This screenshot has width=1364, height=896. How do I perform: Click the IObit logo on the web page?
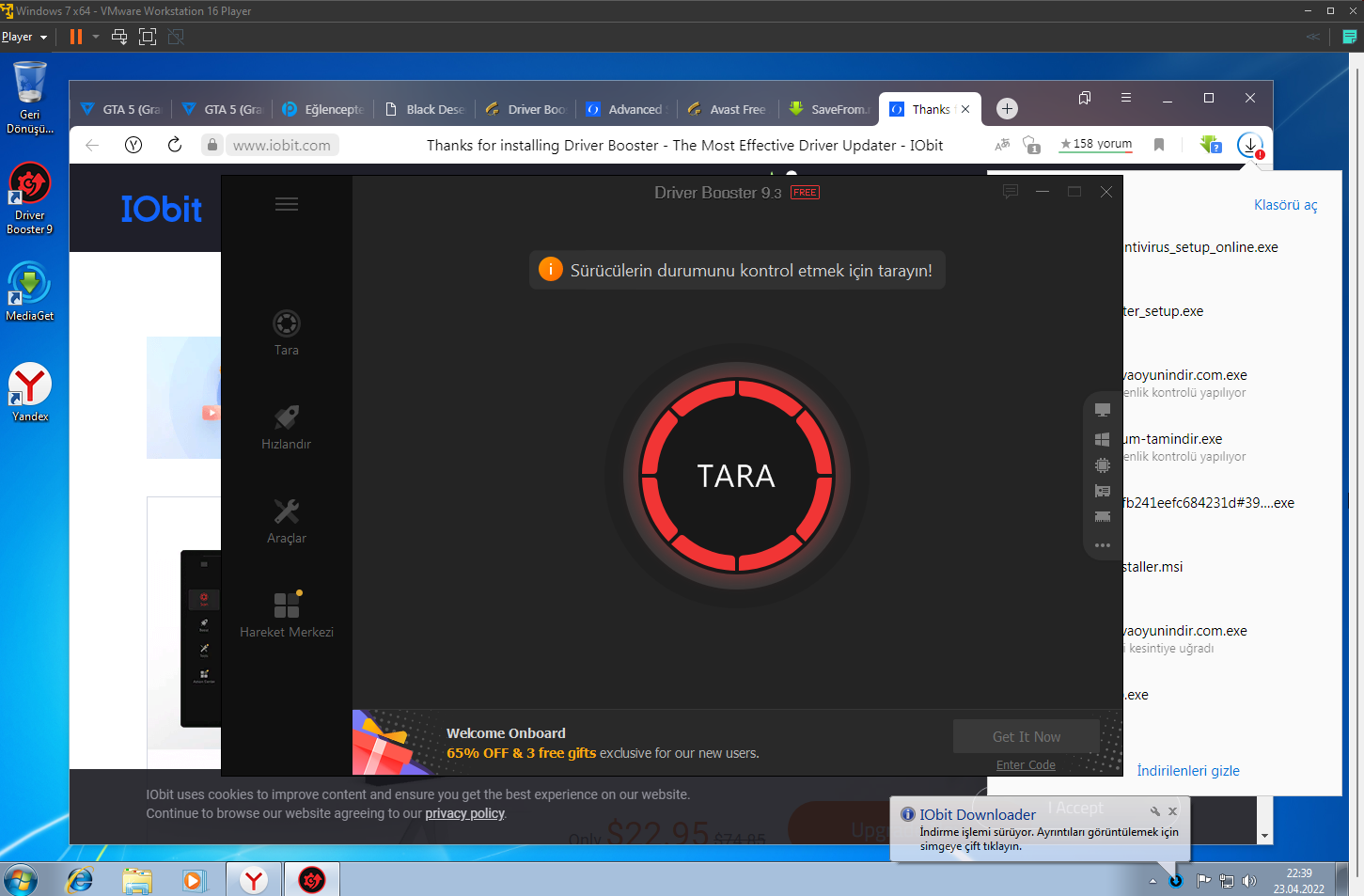pos(161,209)
